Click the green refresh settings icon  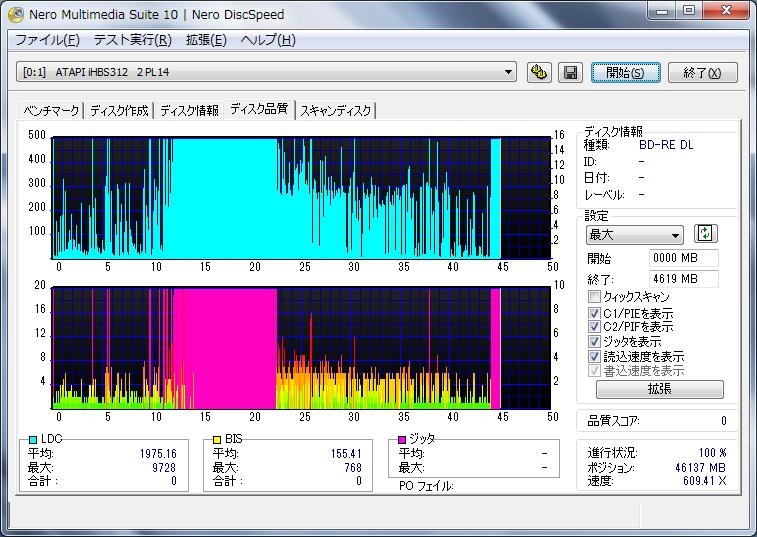click(705, 234)
